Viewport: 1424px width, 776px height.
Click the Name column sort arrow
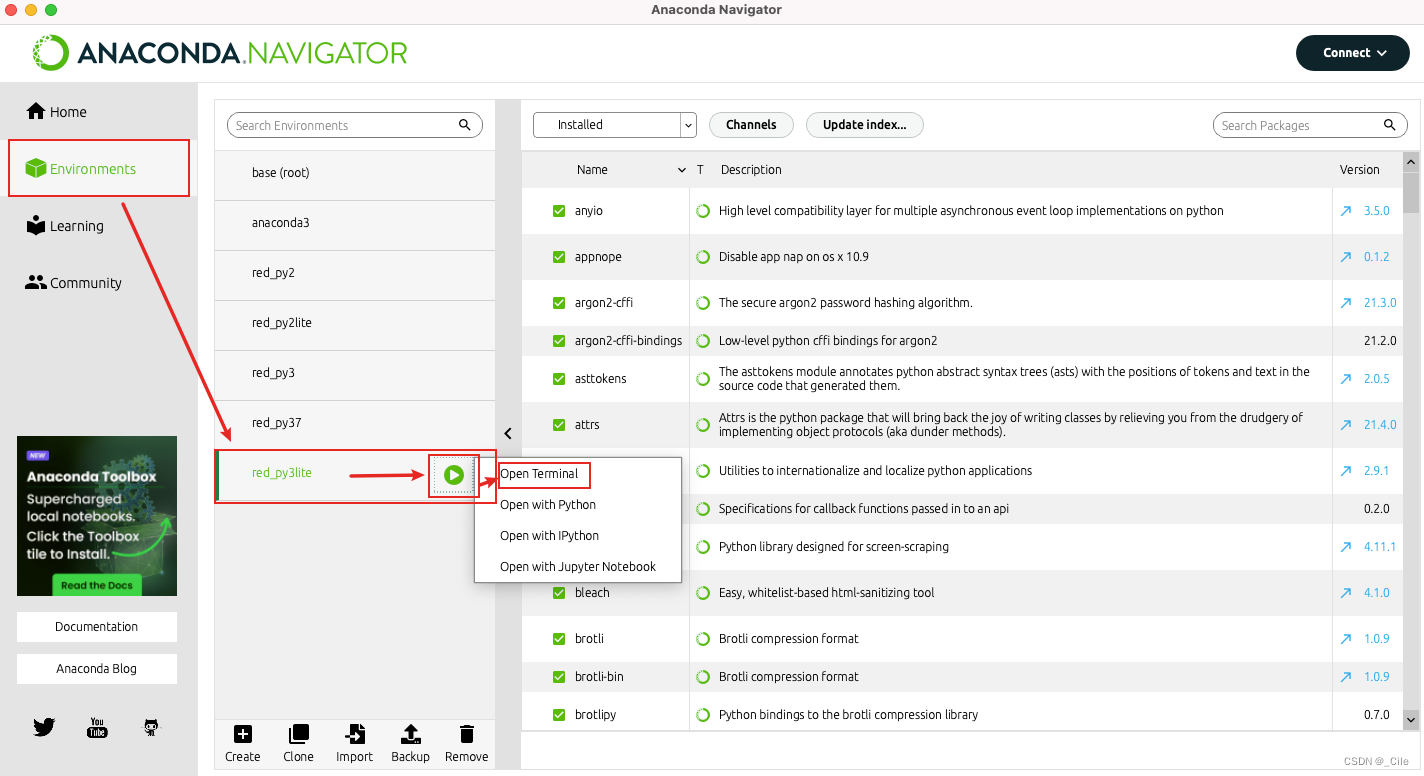[682, 170]
